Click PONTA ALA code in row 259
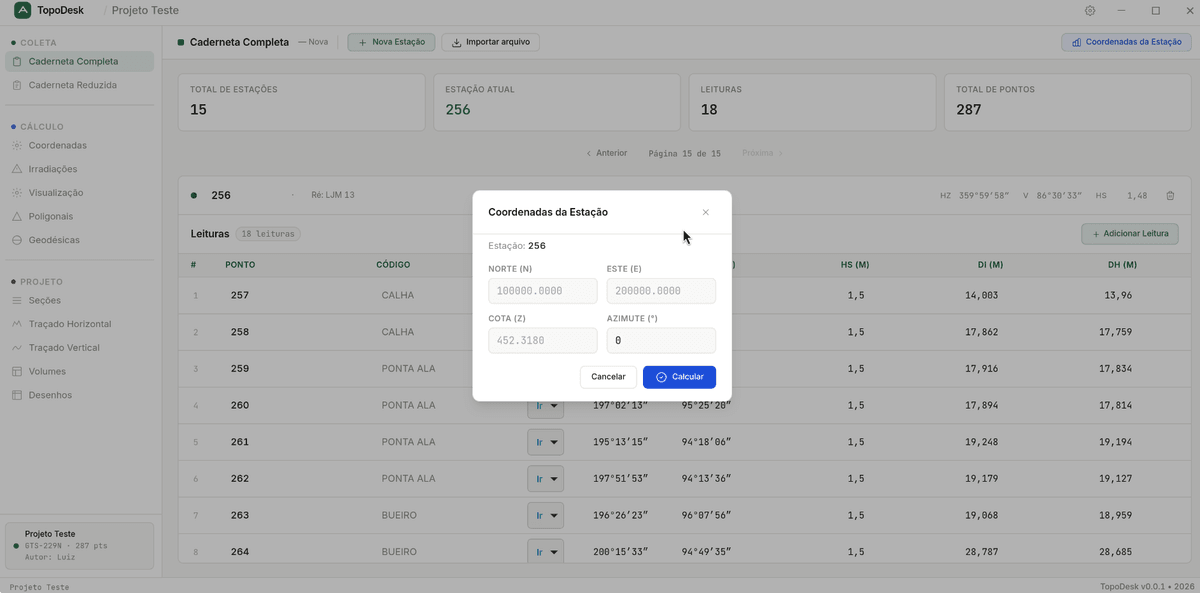The height and width of the screenshot is (593, 1200). coord(408,369)
